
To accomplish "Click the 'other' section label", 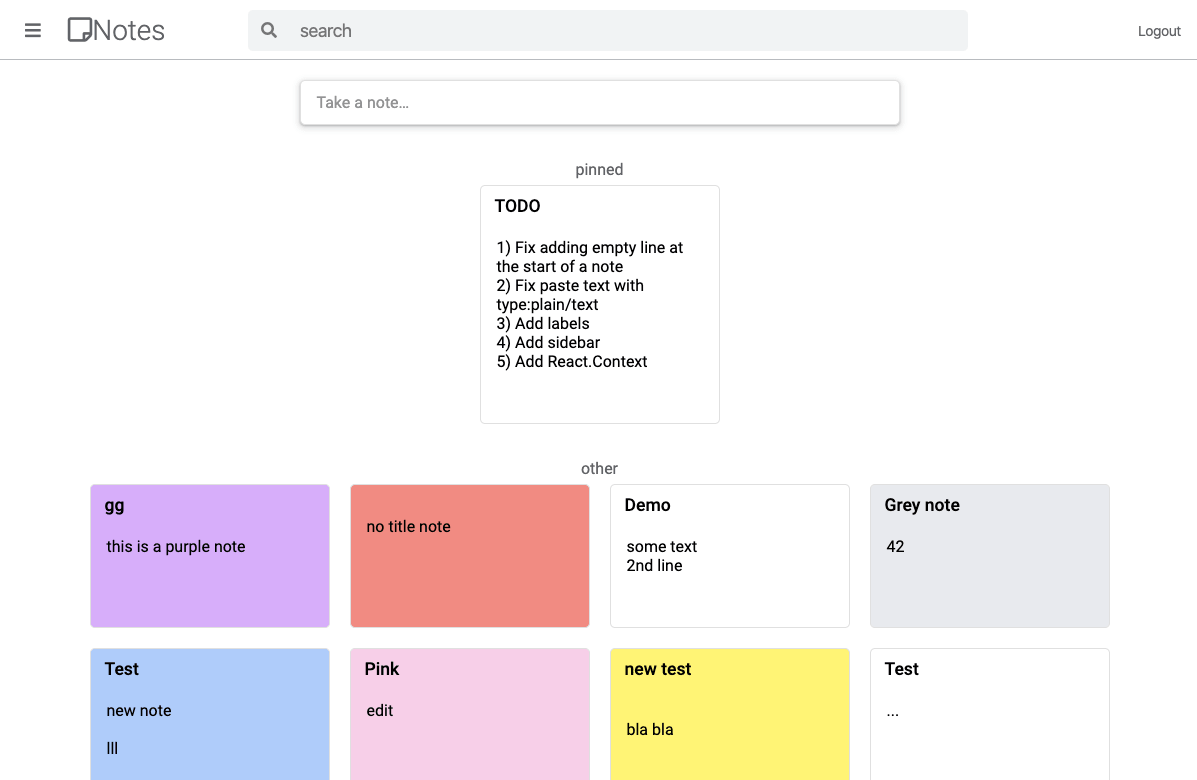I will 599,468.
